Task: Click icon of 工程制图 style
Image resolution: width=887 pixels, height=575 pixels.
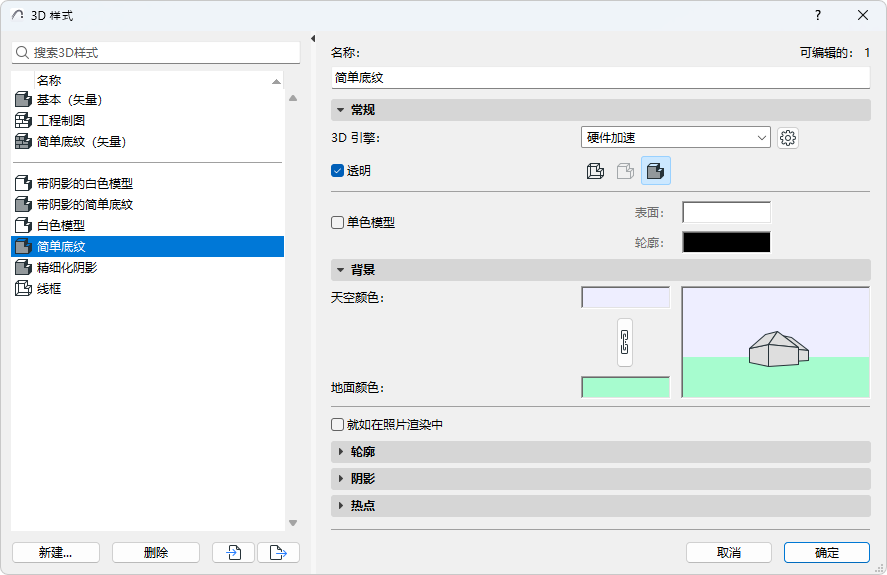Action: [23, 121]
